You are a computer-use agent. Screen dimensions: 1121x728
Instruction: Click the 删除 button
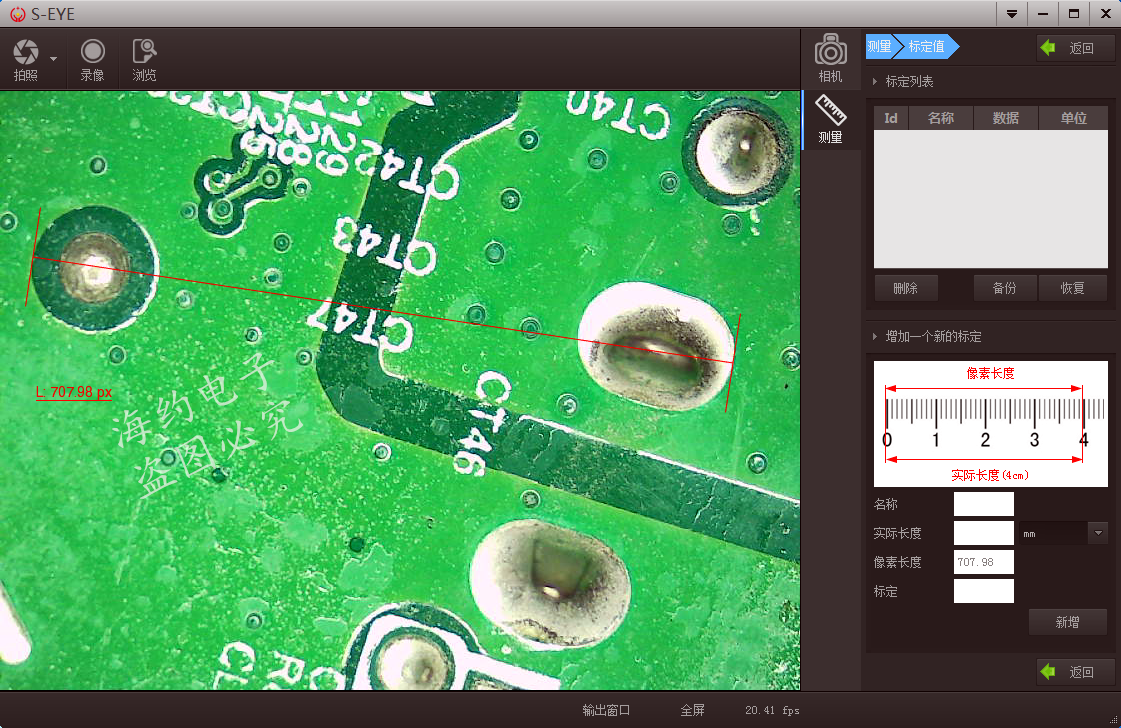pyautogui.click(x=906, y=287)
